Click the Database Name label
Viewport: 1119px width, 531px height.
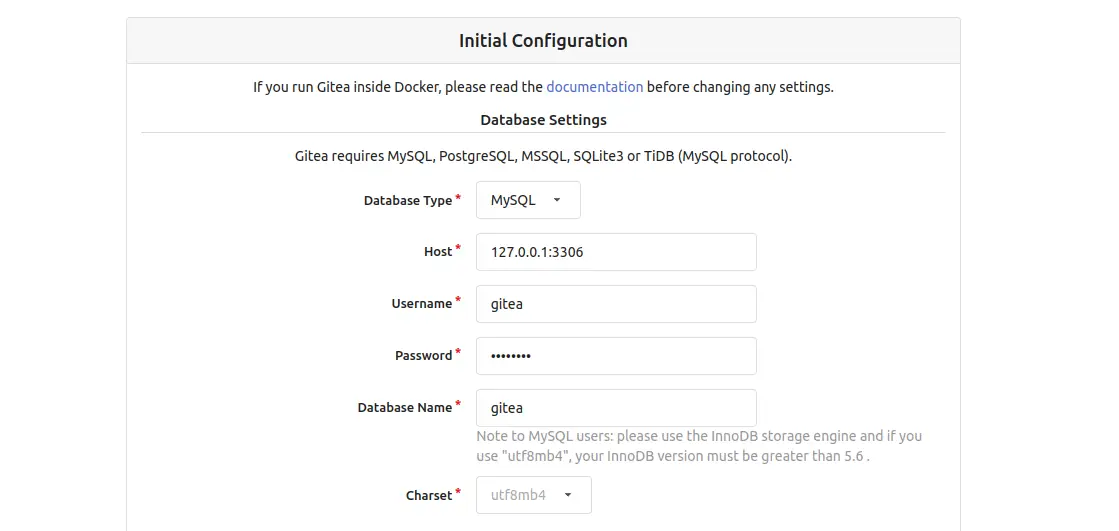click(405, 408)
